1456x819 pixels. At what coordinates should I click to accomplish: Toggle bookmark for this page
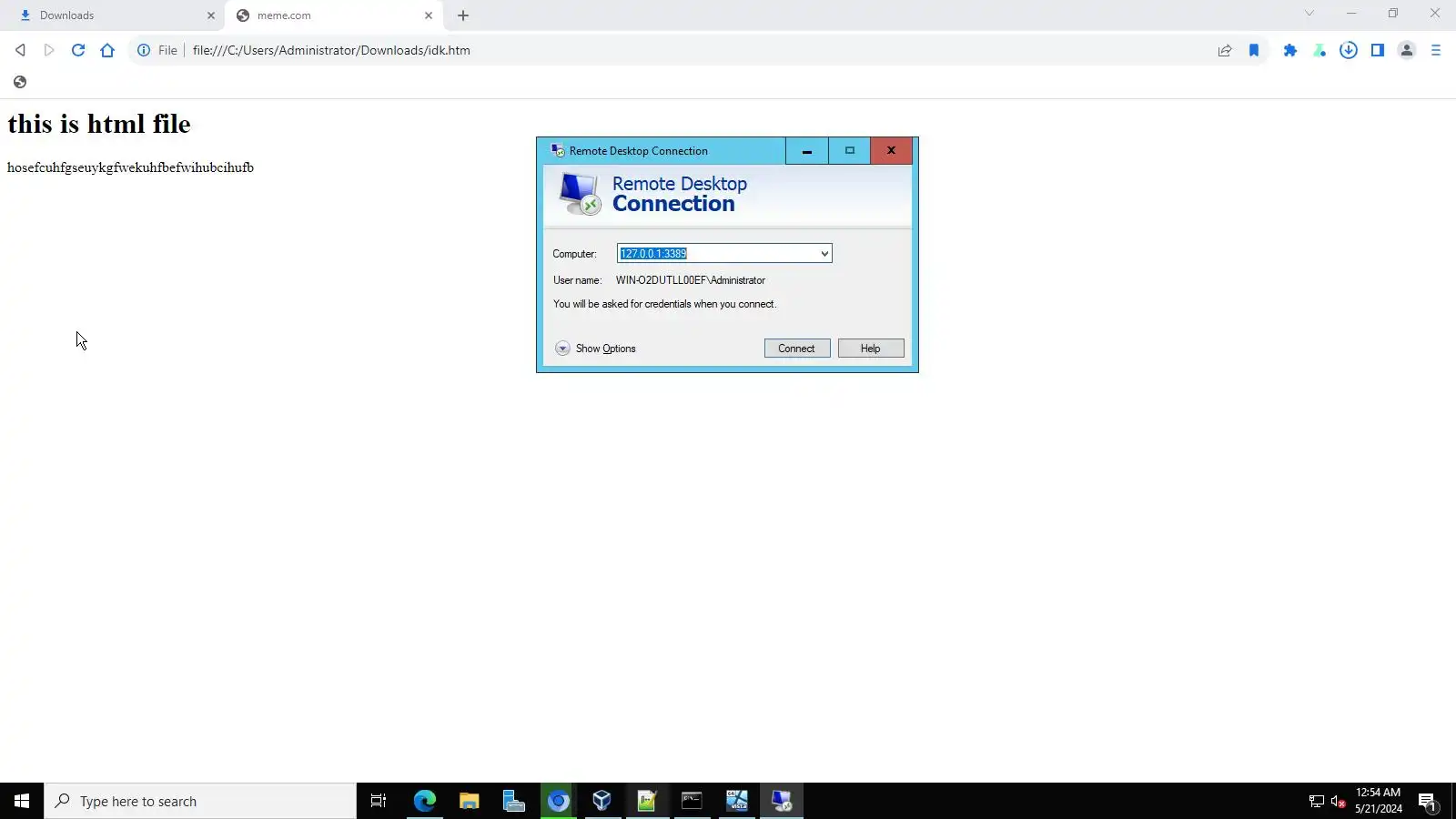pos(1254,50)
